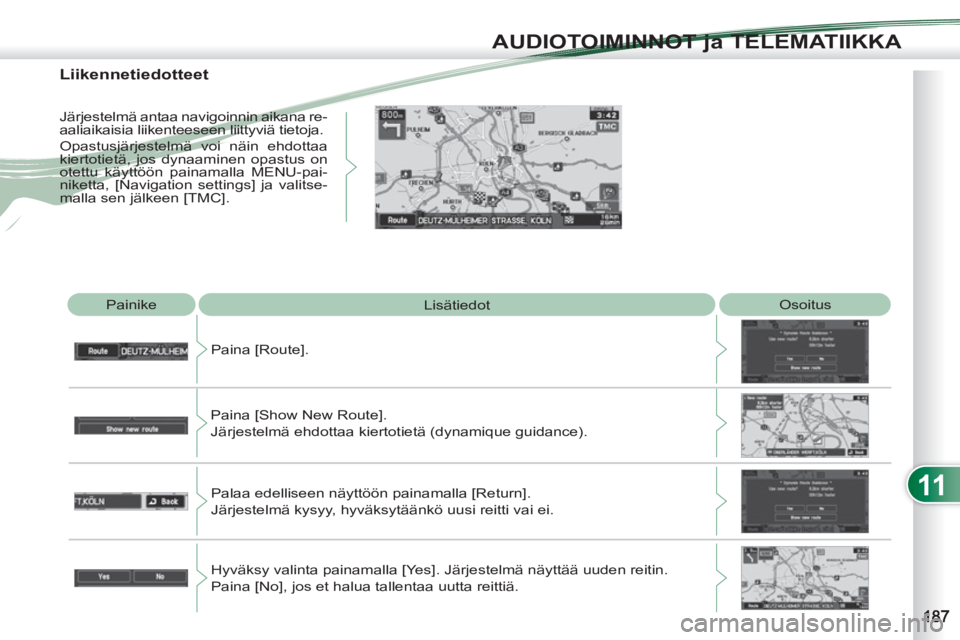
Task: Select the Show new route button image
Action: pos(131,426)
